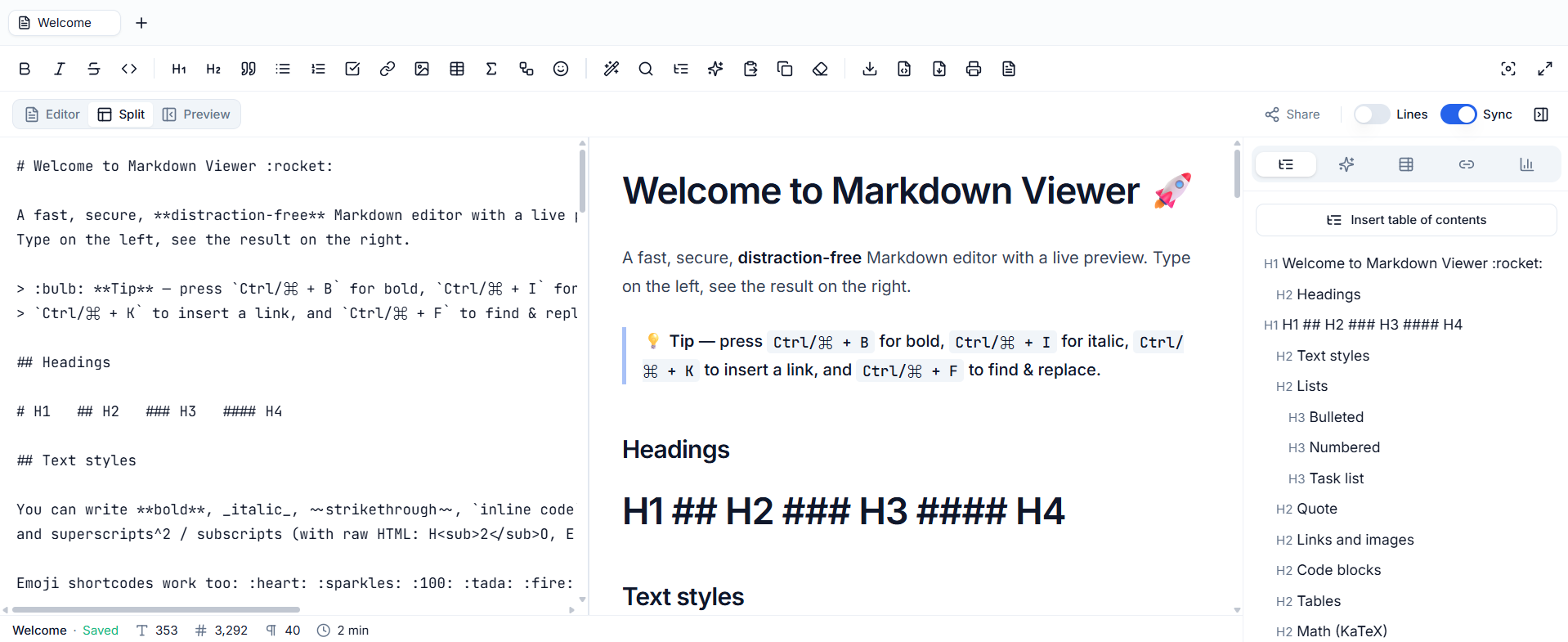1568x642 pixels.
Task: Collapse the right sidebar panel
Action: point(1541,114)
